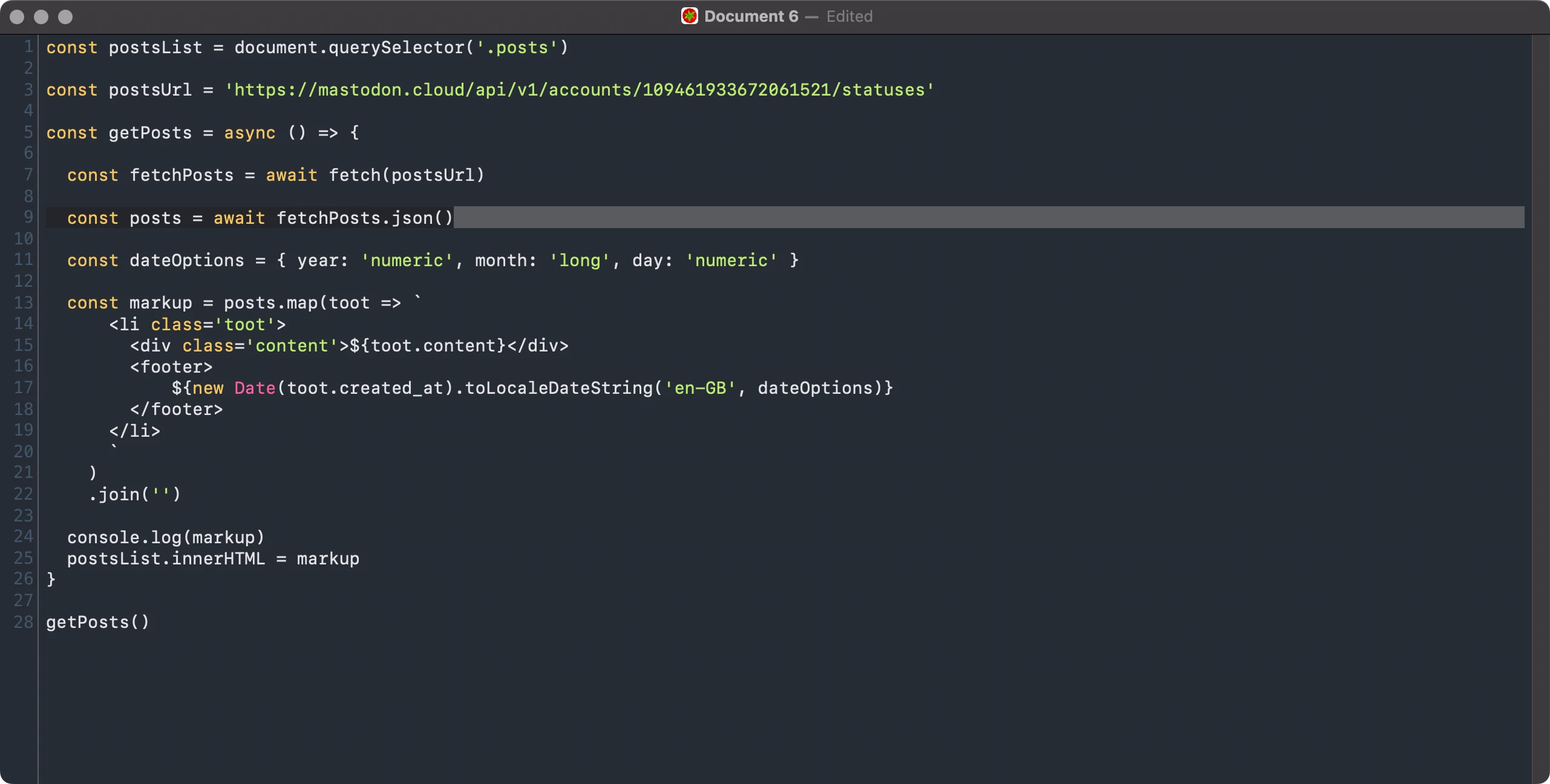The image size is (1550, 784).
Task: Click line number 9 in the gutter
Action: (x=28, y=217)
